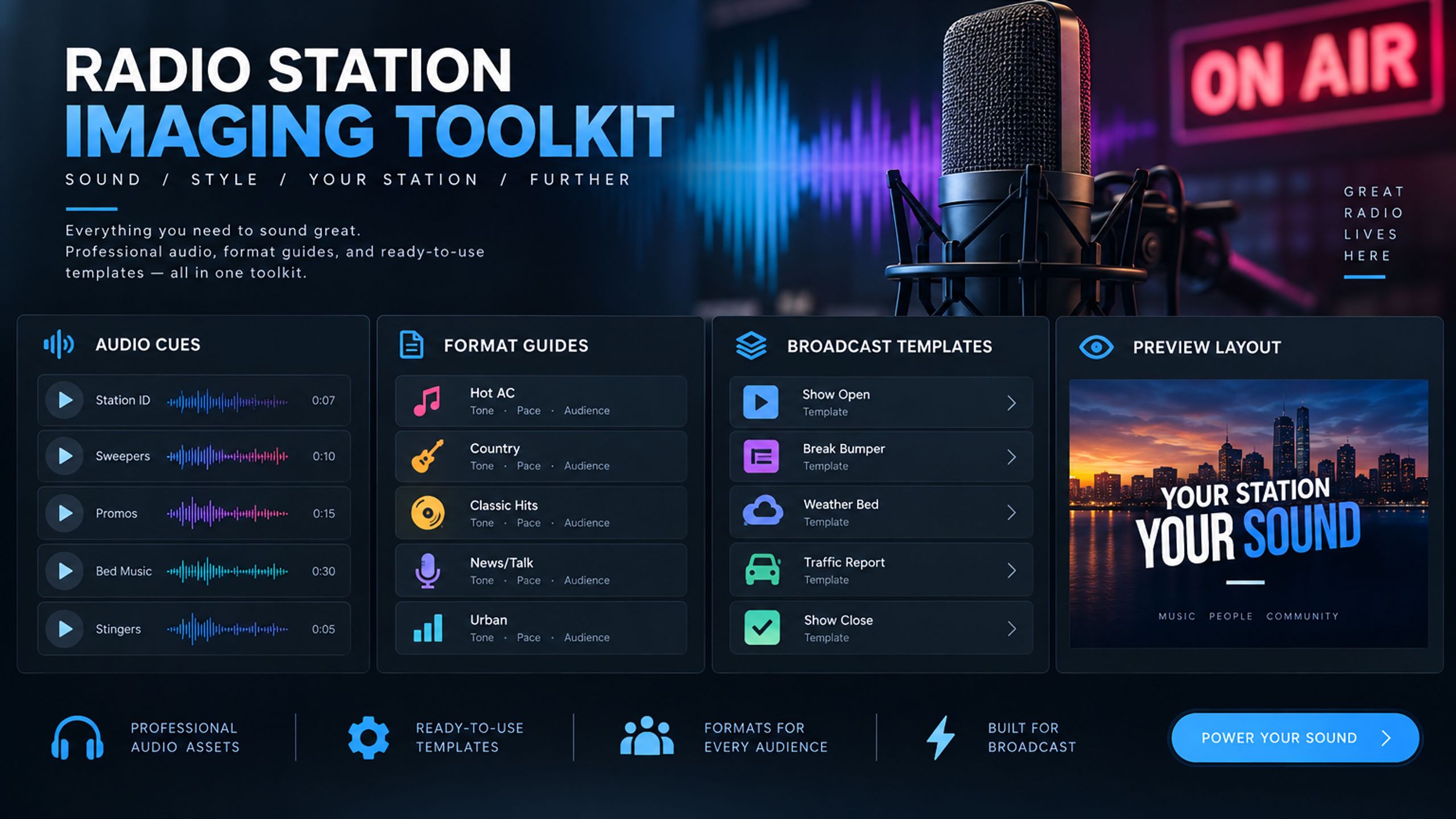The image size is (1456, 819).
Task: Play the Sweepers audio cue
Action: coord(64,456)
